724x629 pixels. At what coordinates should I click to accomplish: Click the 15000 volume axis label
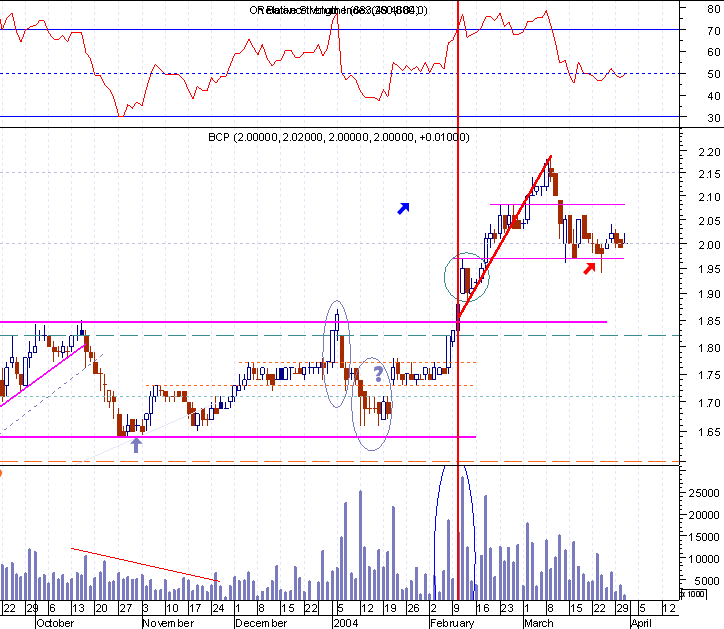click(x=704, y=537)
